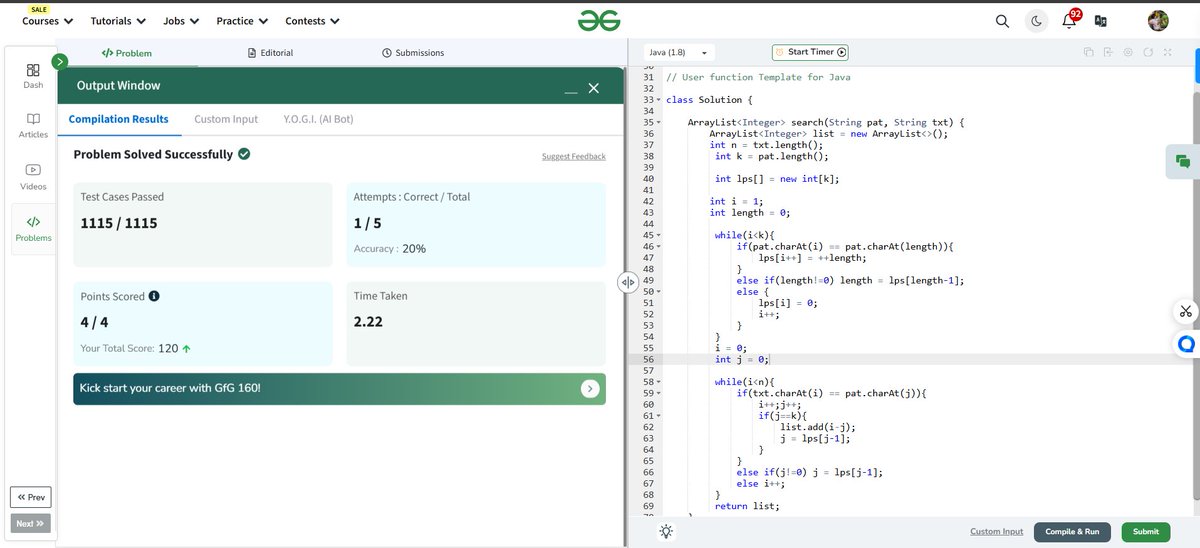Collapse code fold at line 45
The width and height of the screenshot is (1200, 548).
[x=659, y=235]
